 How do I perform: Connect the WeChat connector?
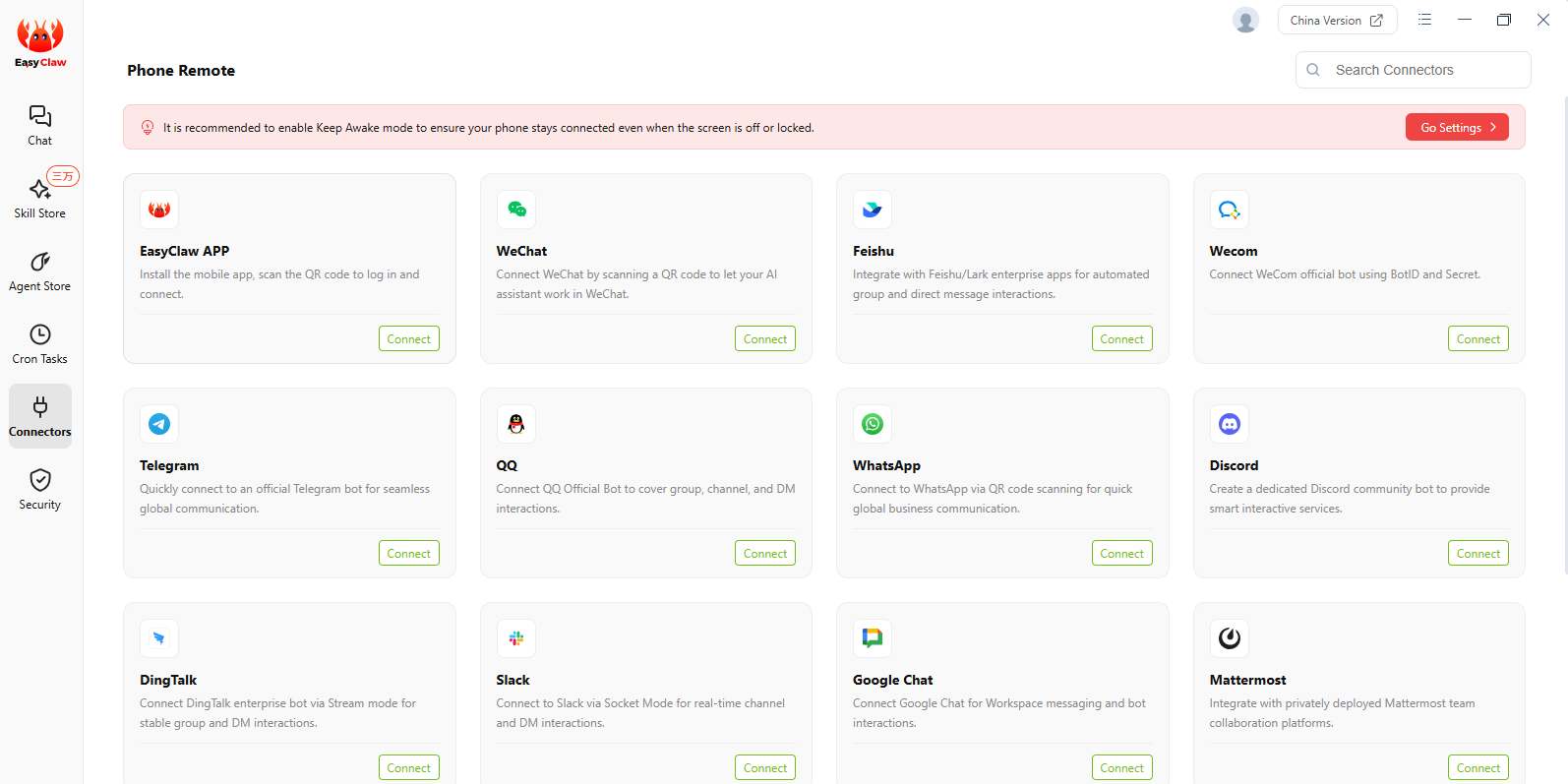[x=764, y=339]
